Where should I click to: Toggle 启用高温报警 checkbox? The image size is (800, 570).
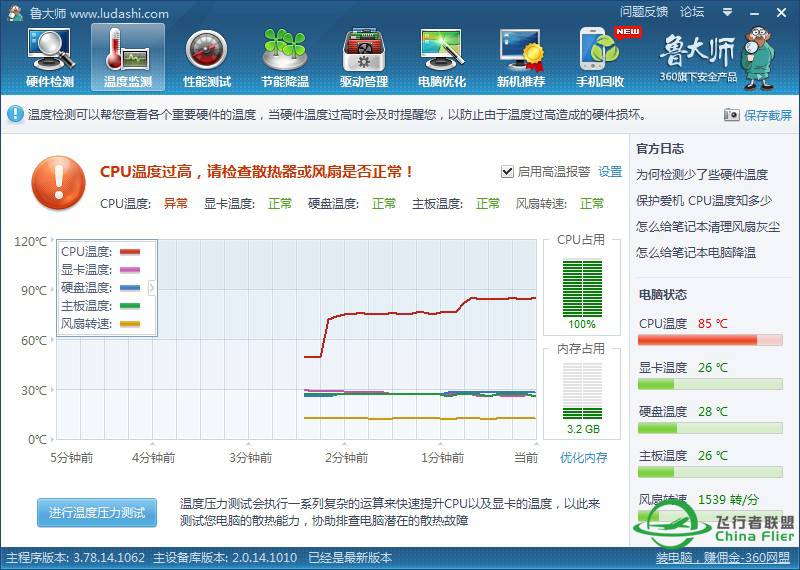coord(507,171)
